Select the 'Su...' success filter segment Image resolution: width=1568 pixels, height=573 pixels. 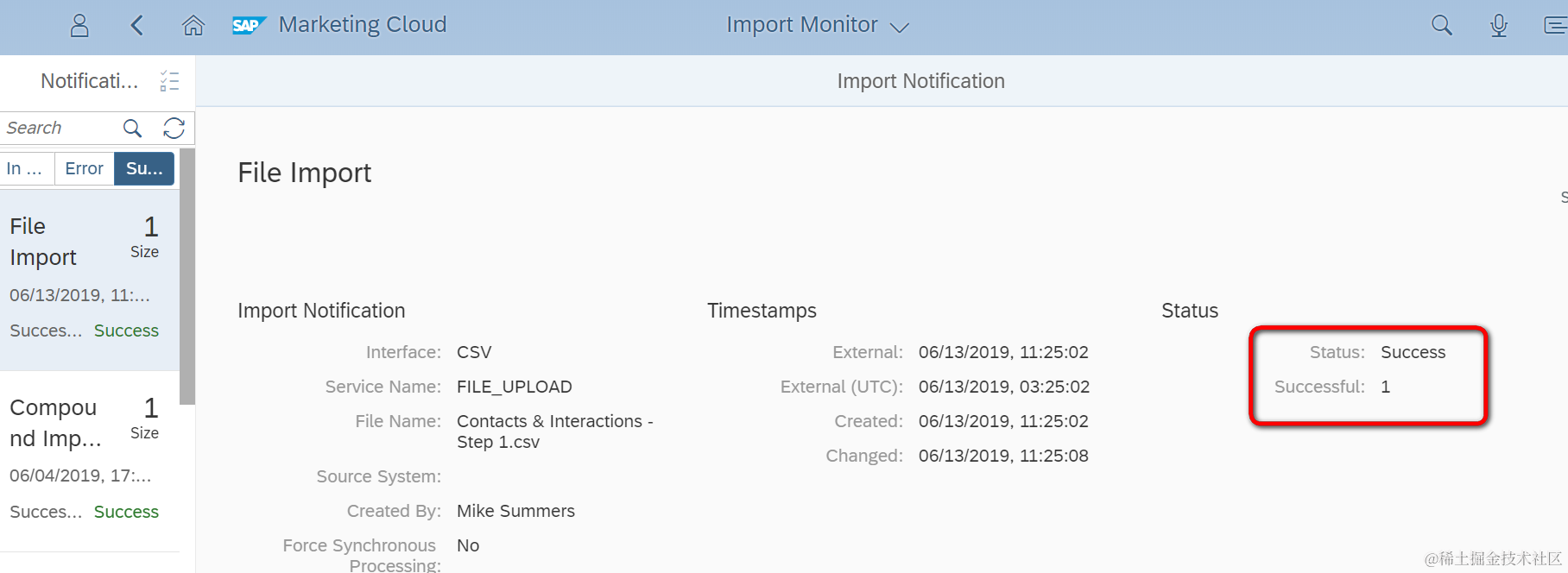144,168
